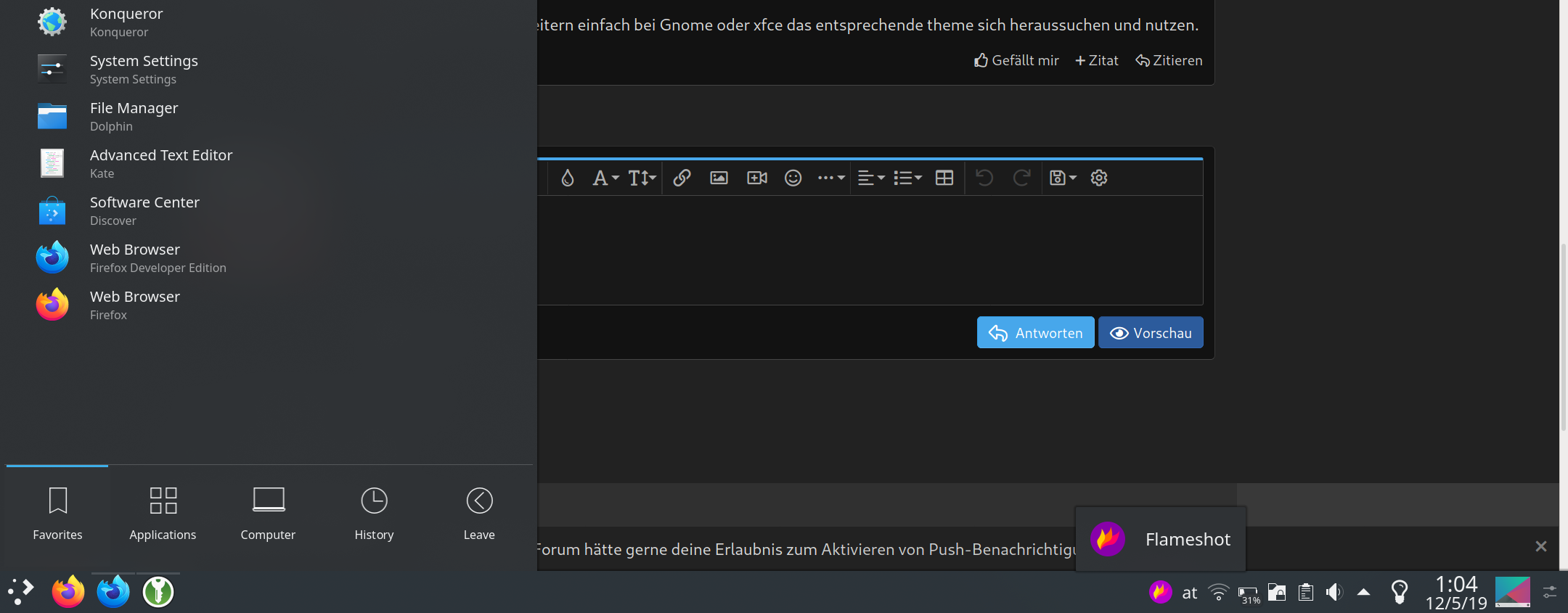Launch Firefox Web Browser from menu

(x=269, y=305)
